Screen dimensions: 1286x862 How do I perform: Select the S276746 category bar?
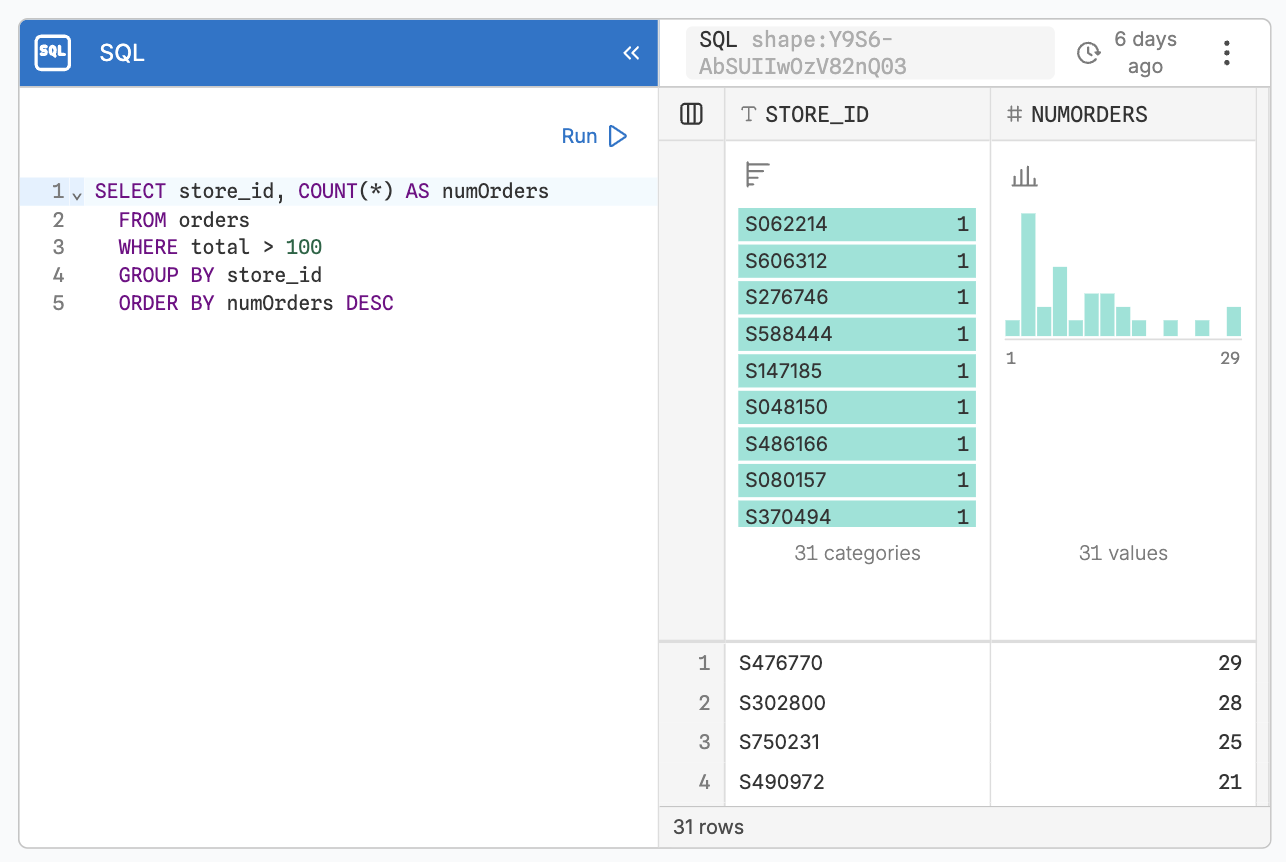[x=857, y=297]
